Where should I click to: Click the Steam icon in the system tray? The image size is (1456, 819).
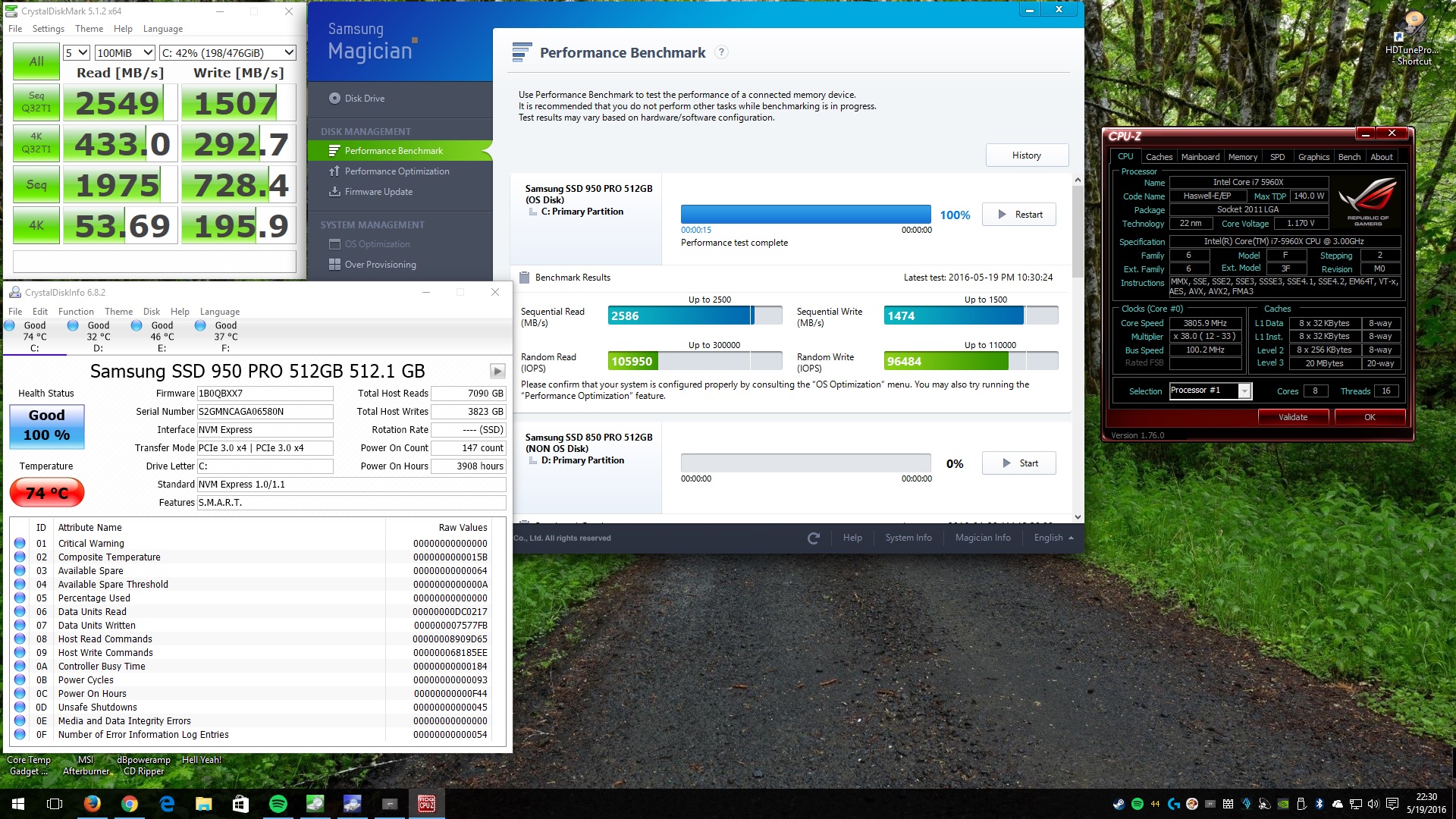coord(1119,804)
